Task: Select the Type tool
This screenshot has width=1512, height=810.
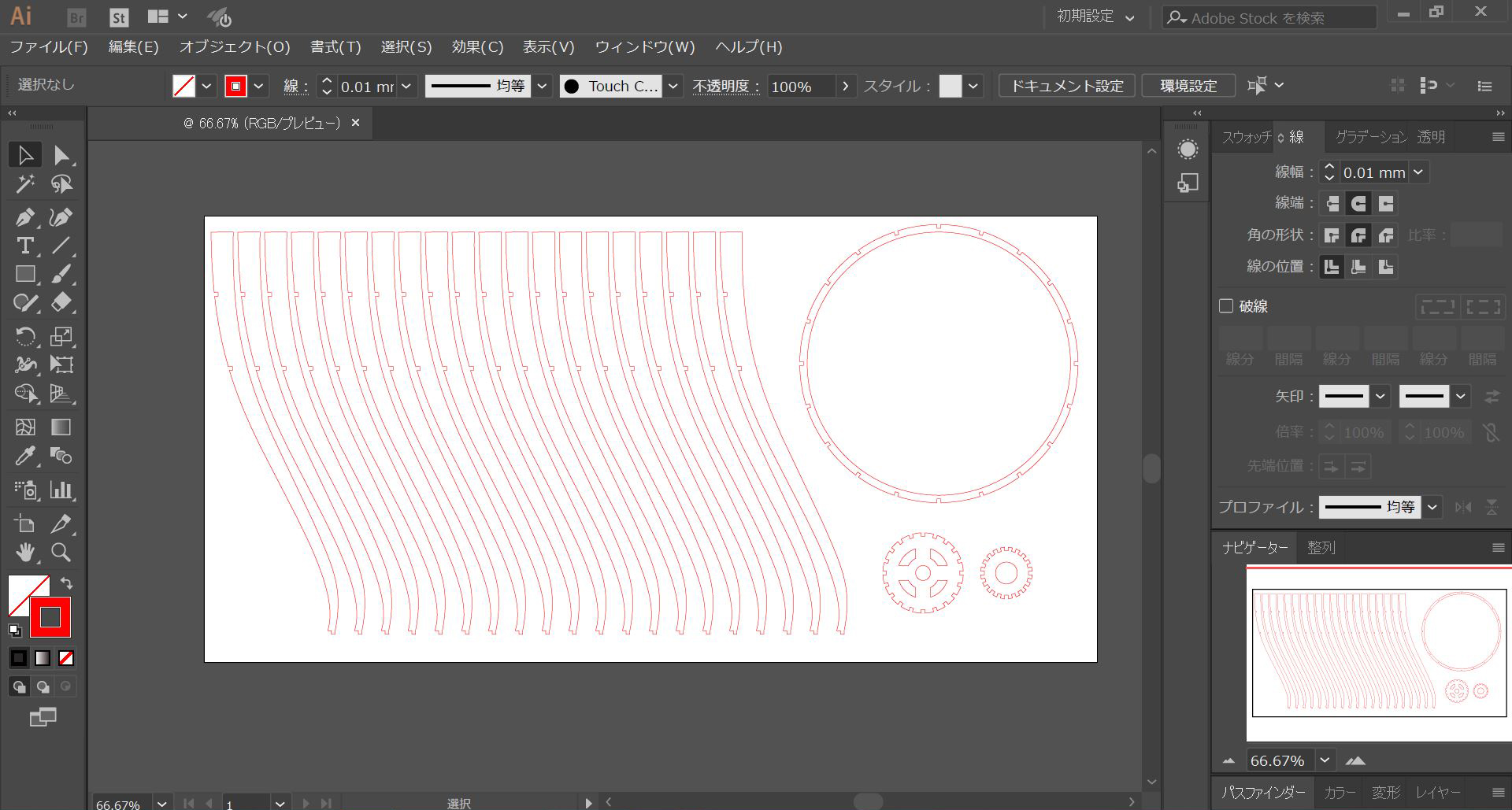Action: 25,246
